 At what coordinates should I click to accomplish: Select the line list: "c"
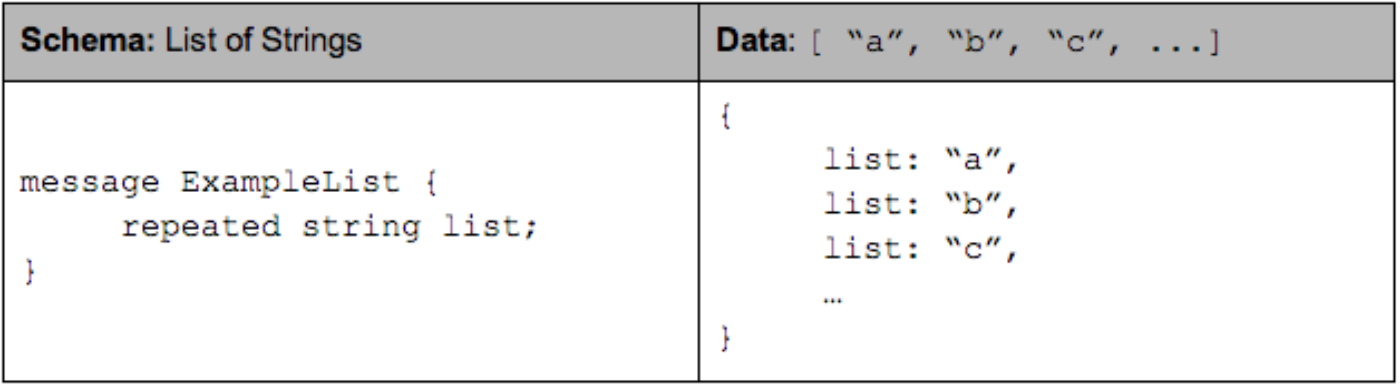coord(920,249)
